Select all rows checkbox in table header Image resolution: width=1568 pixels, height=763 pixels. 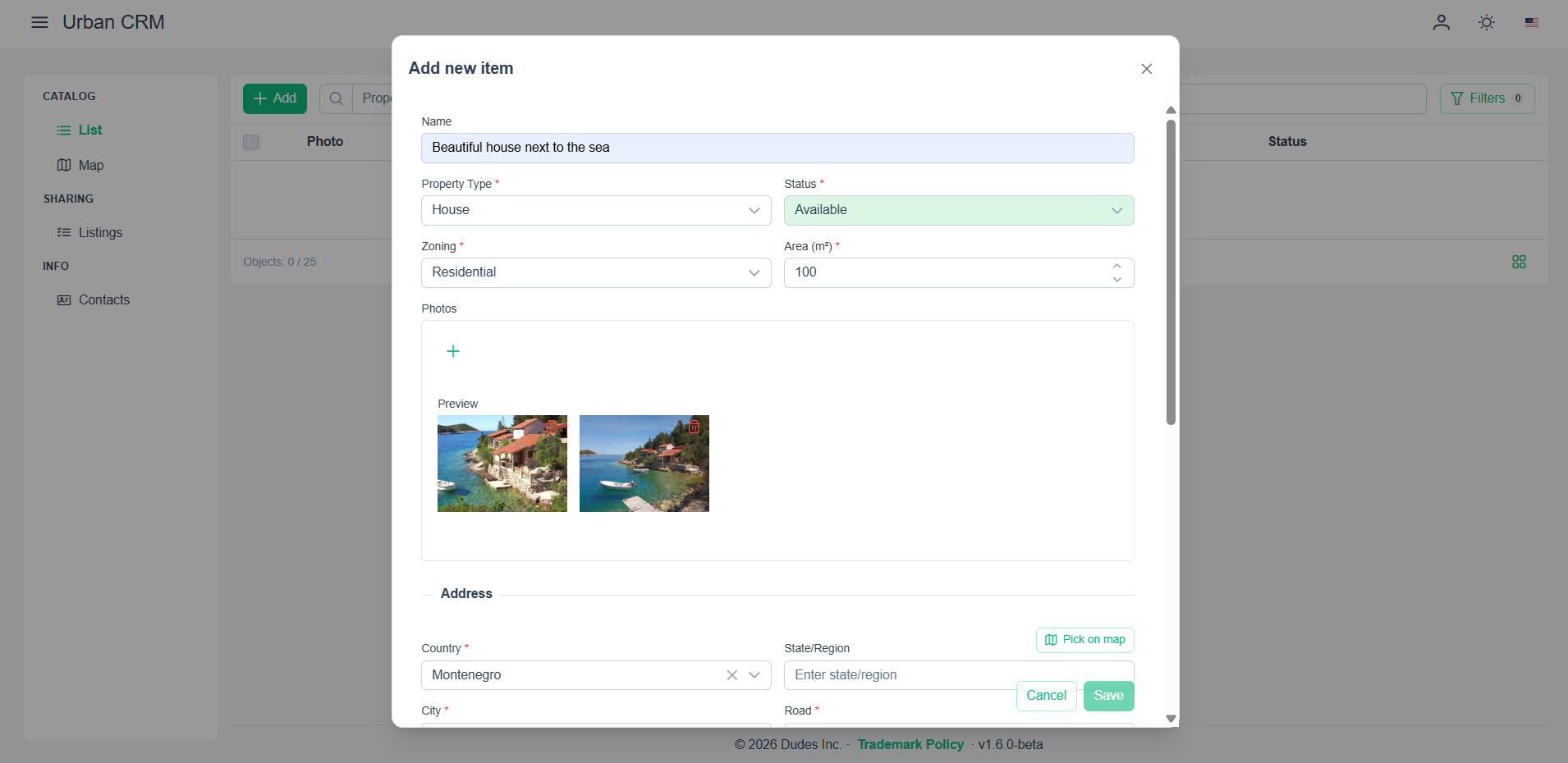[251, 142]
